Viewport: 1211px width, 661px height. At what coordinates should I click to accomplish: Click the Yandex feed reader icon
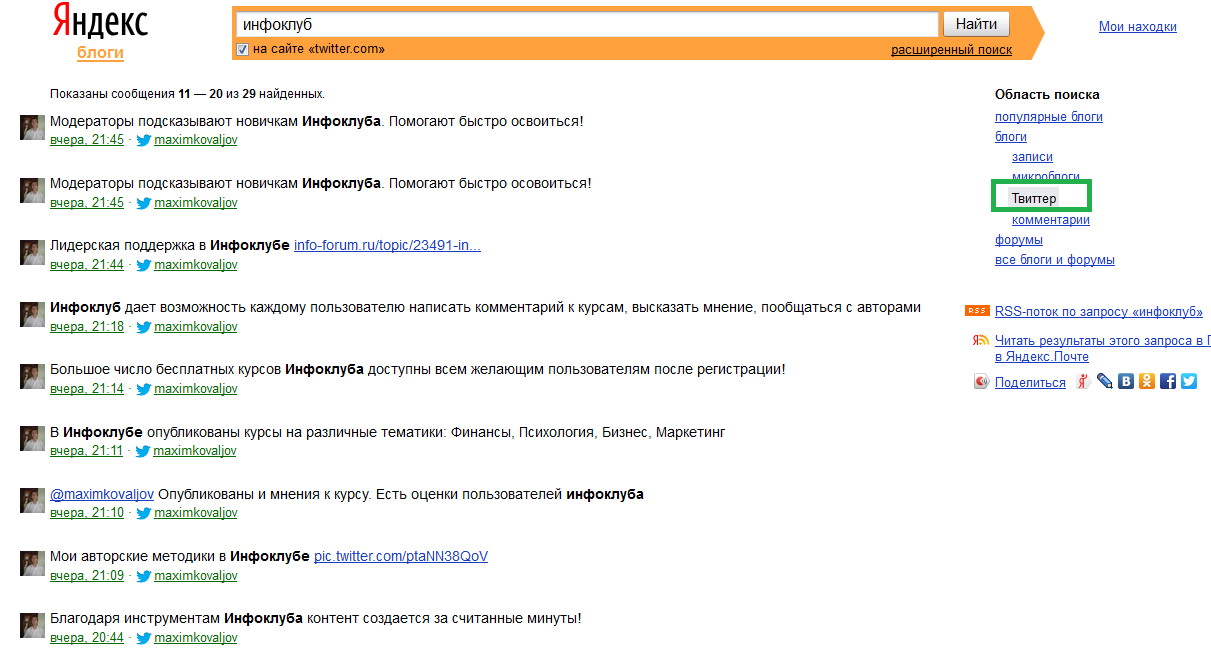tap(981, 341)
